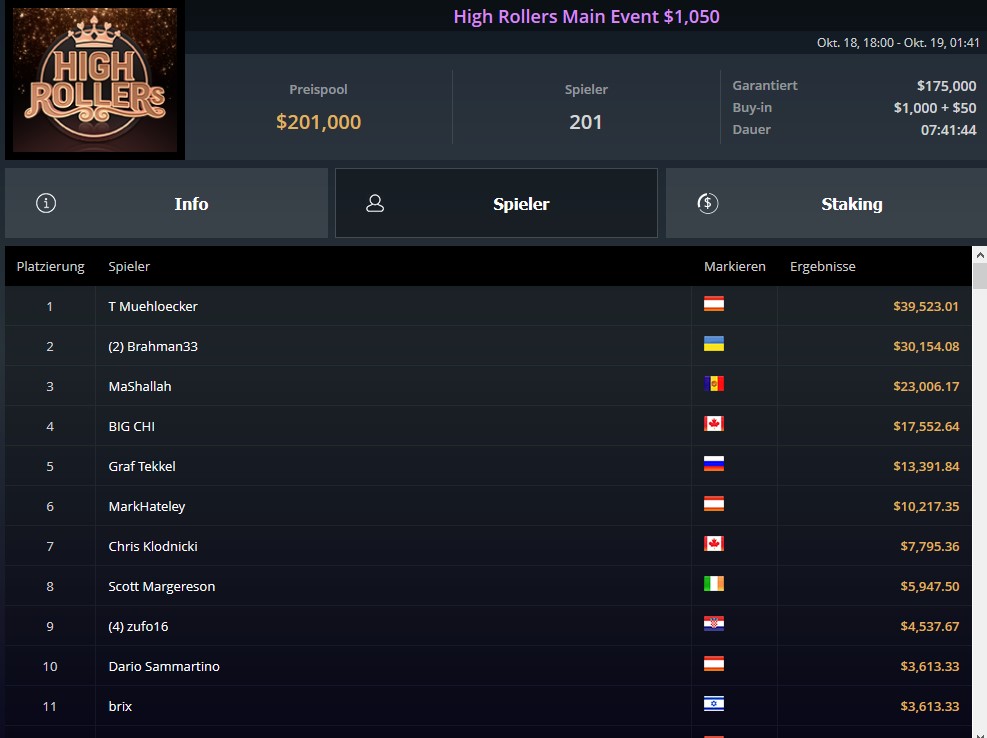Click the Ukrainian flag beside Brahman33
Viewport: 987px width, 738px height.
tap(714, 344)
